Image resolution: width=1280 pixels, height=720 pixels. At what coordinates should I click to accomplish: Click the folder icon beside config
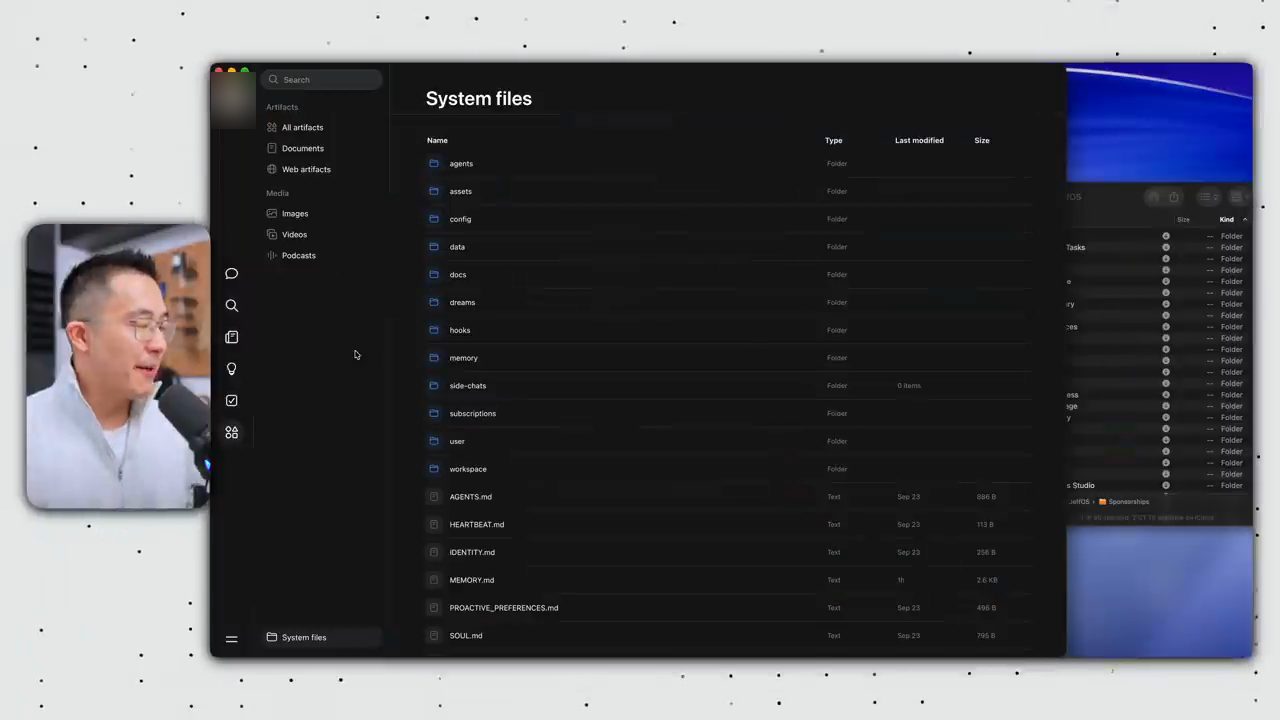[434, 219]
